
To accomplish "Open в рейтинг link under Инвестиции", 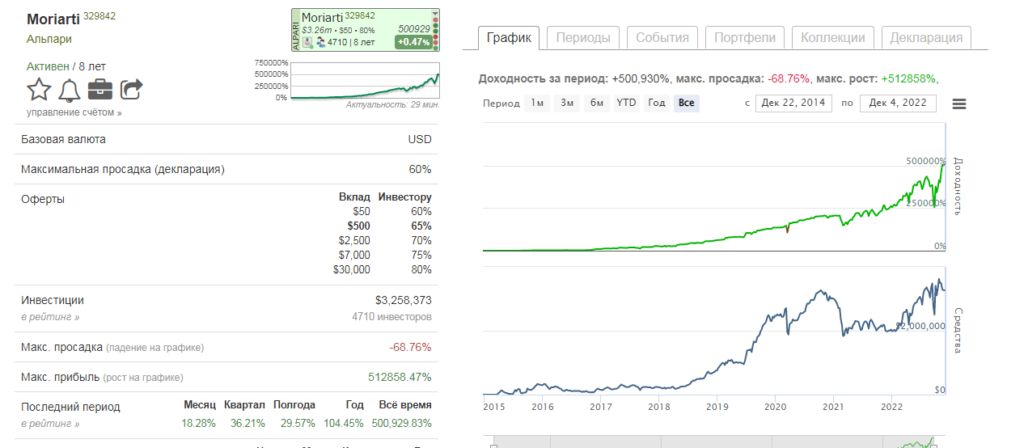I will pyautogui.click(x=50, y=317).
